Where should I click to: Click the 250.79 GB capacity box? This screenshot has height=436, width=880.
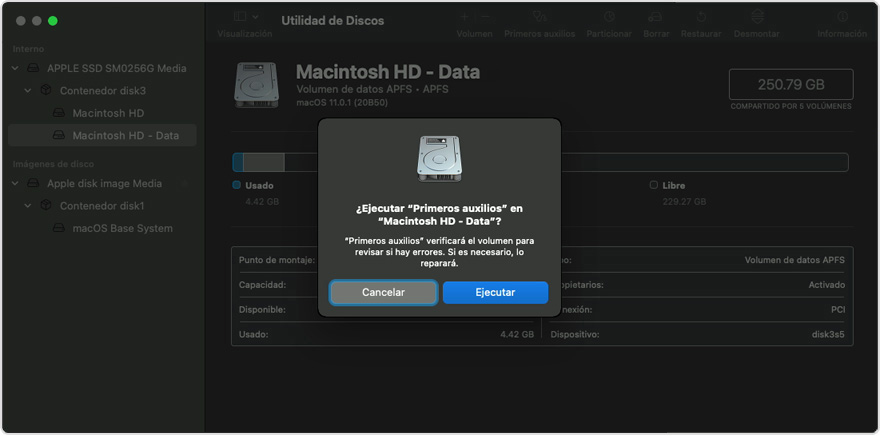790,84
